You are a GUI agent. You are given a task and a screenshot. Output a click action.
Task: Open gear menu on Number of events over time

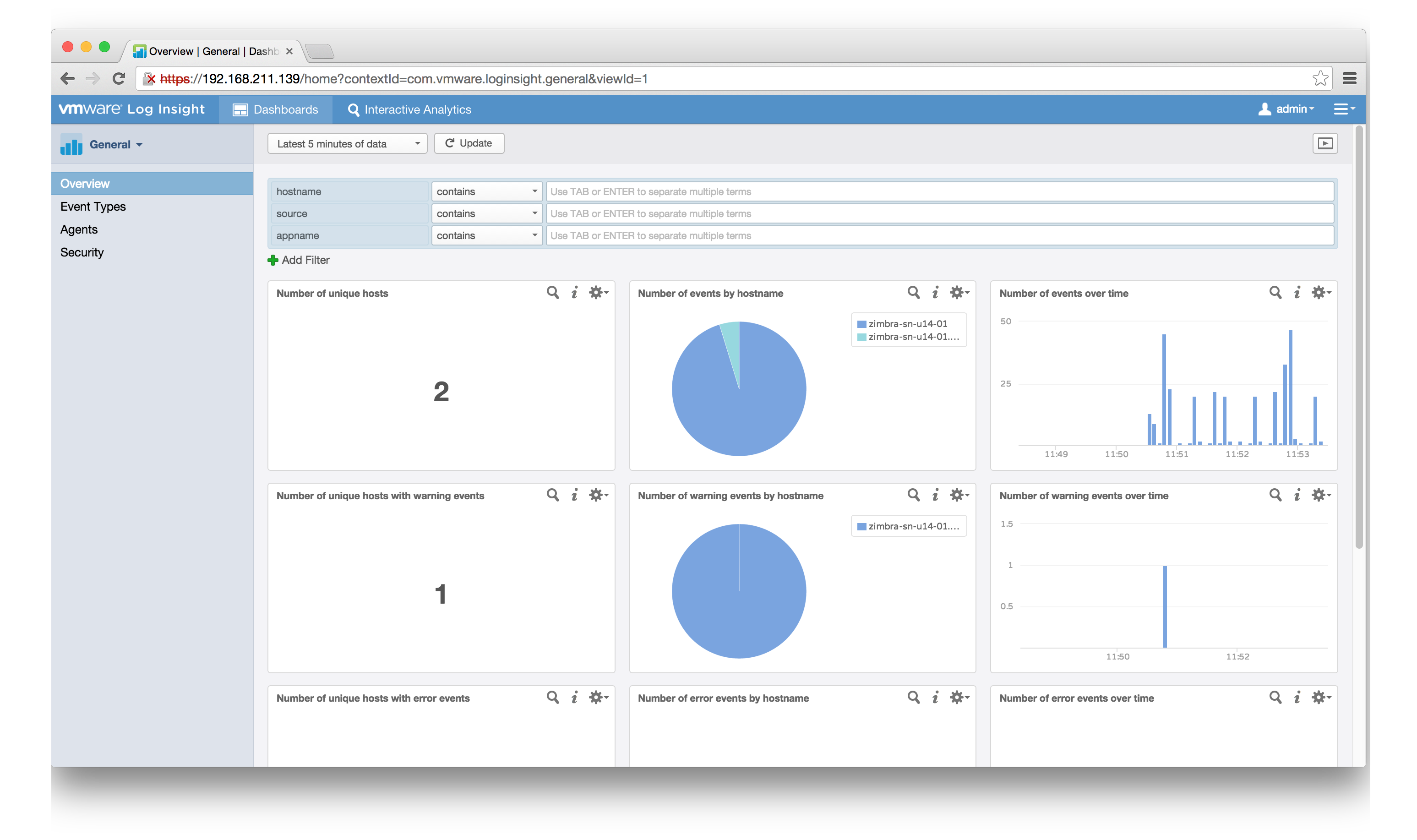1320,292
